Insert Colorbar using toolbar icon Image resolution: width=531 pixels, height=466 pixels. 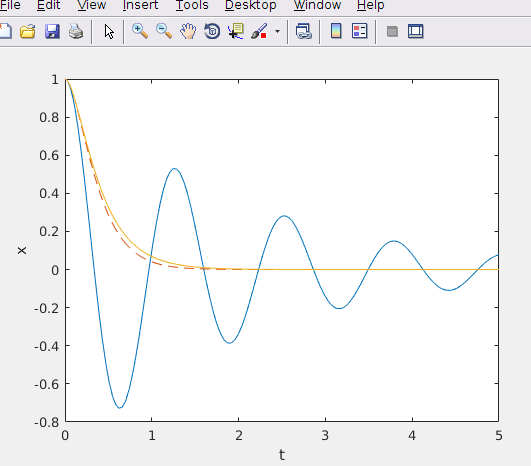tap(336, 31)
